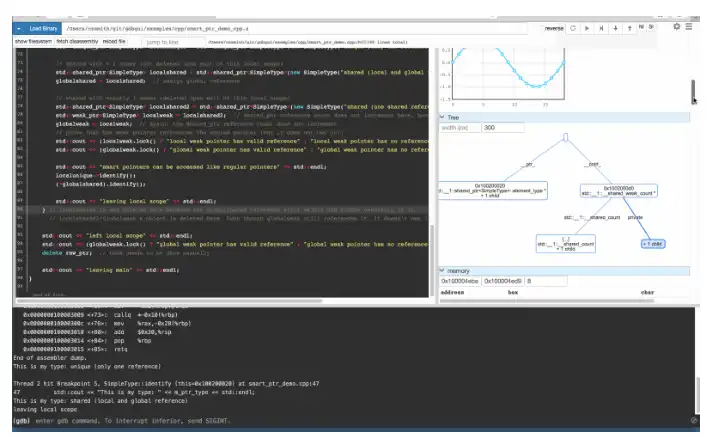Open the dropdown arrow beside Load Binary
Image resolution: width=708 pixels, height=437 pixels.
pos(19,28)
